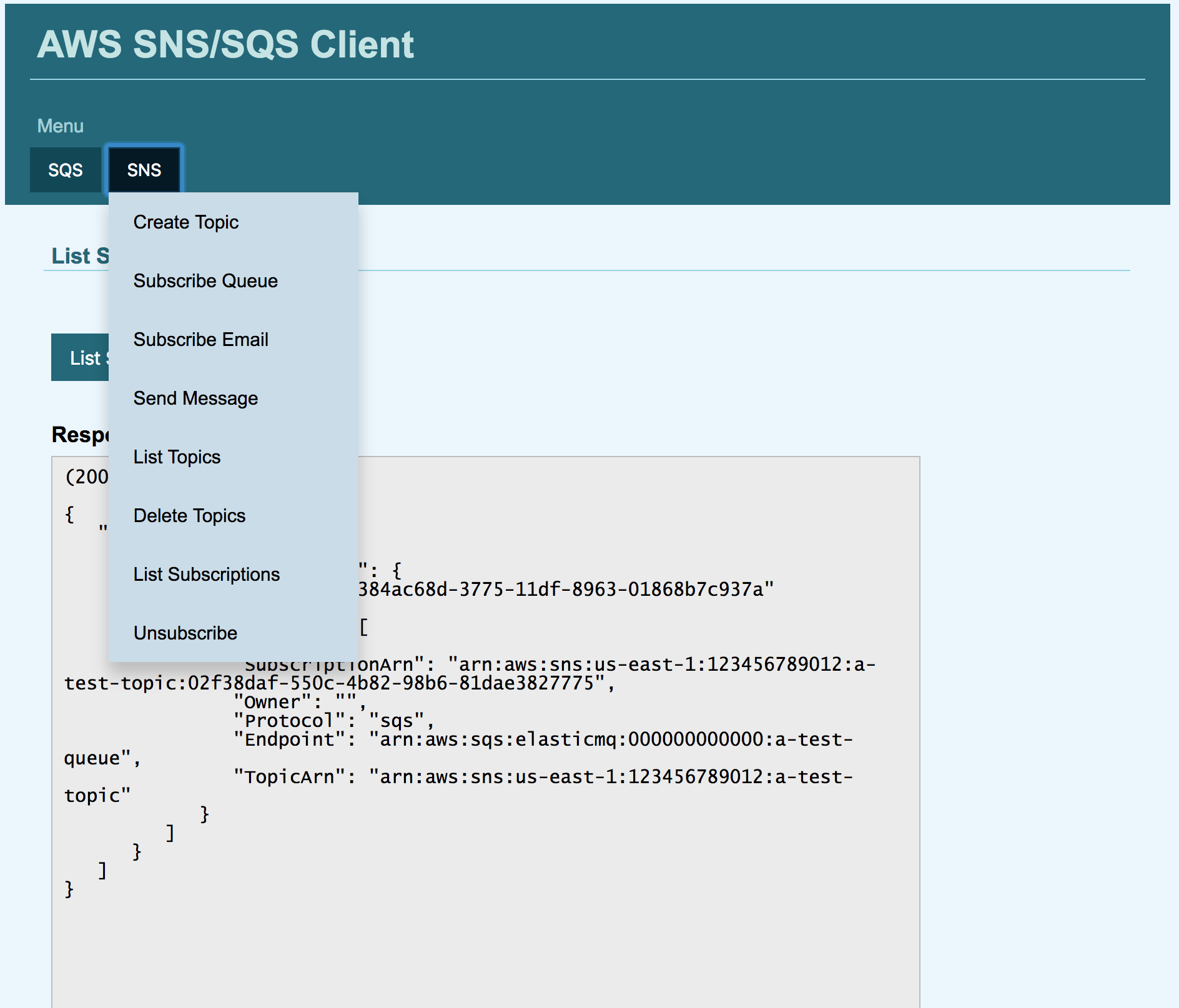Click the Response label above output
The height and width of the screenshot is (1008, 1179).
(x=80, y=435)
